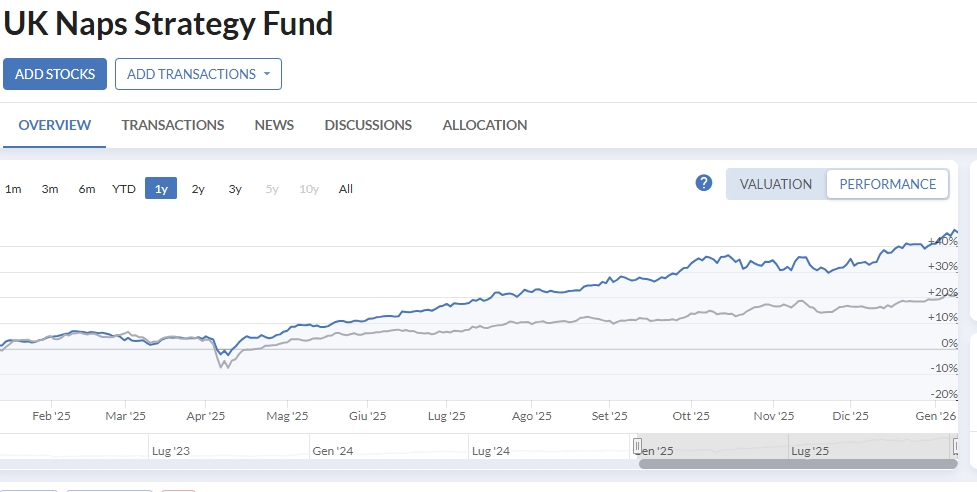This screenshot has width=977, height=492.
Task: Open the DISCUSSIONS tab
Action: (x=368, y=125)
